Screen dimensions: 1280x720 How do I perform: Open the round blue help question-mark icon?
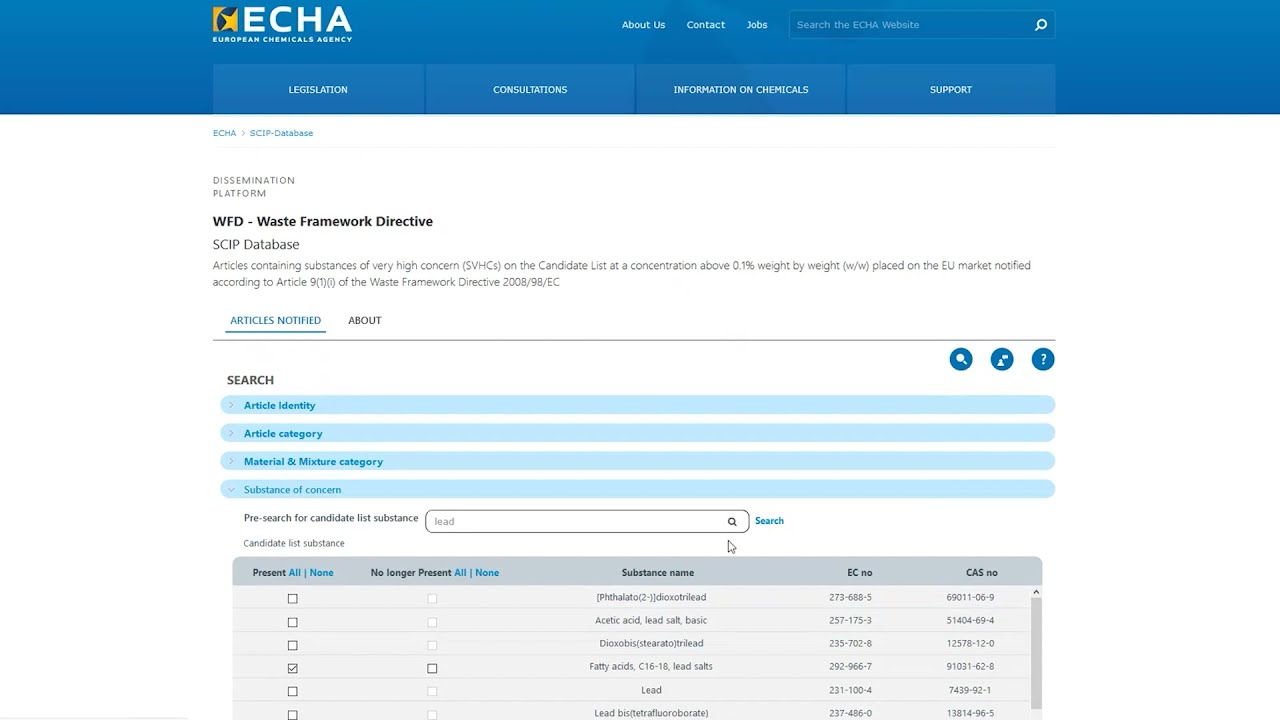[1043, 359]
